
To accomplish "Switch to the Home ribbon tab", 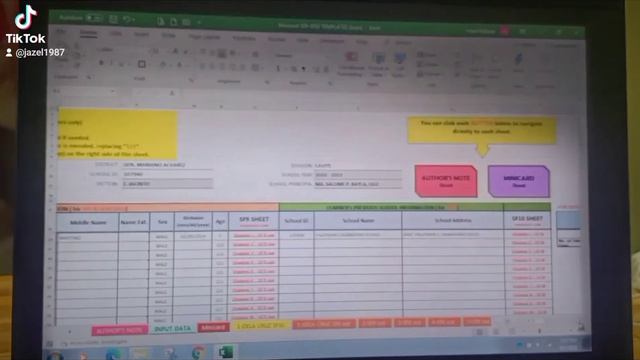I will [88, 33].
